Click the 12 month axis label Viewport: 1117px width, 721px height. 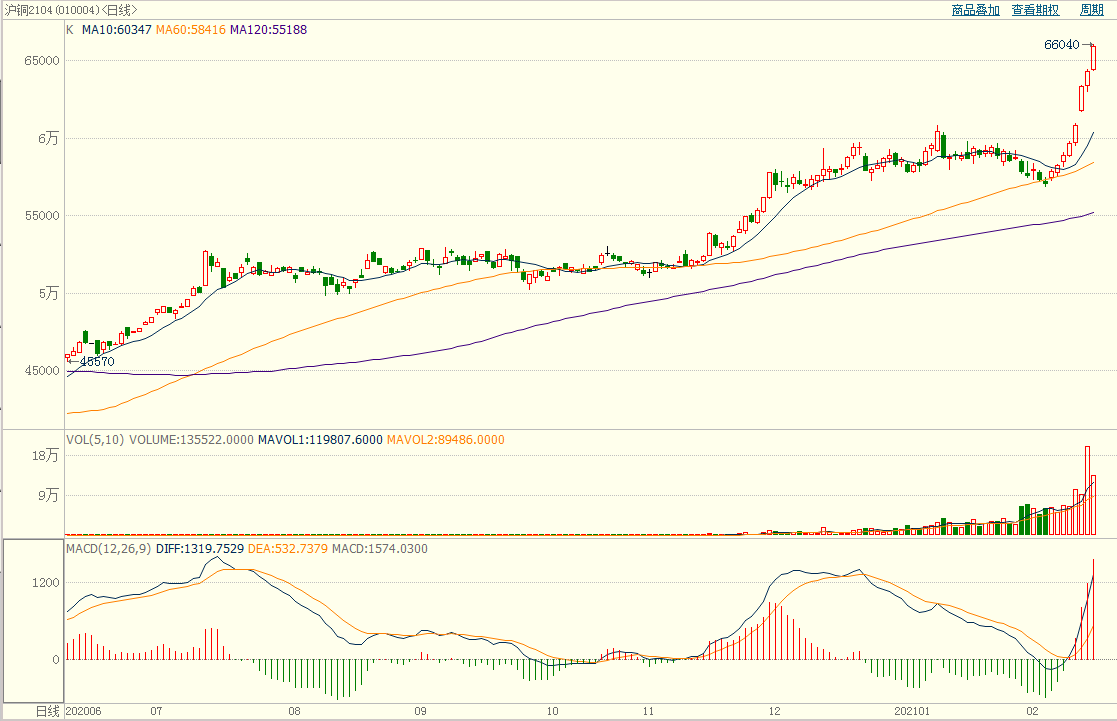pyautogui.click(x=775, y=712)
